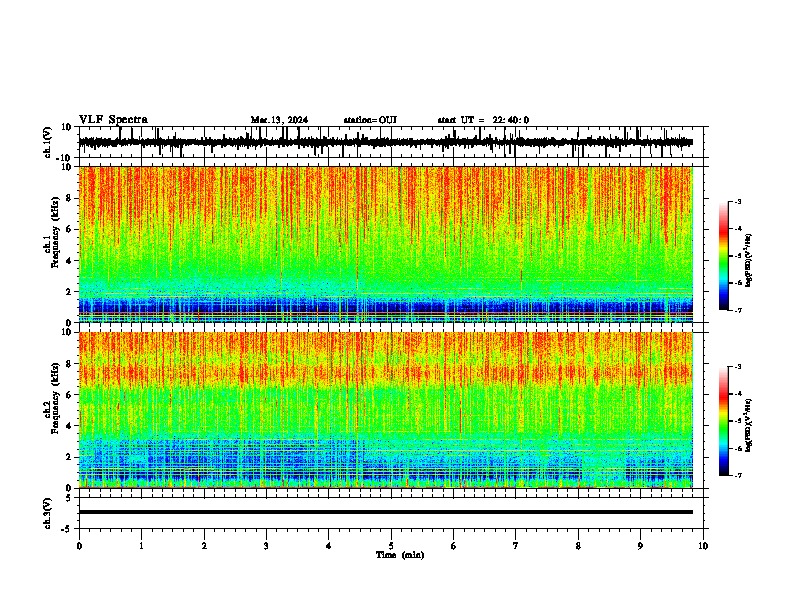The height and width of the screenshot is (612, 792).
Task: Click the ch.2 spectrogram panel
Action: pyautogui.click(x=386, y=410)
